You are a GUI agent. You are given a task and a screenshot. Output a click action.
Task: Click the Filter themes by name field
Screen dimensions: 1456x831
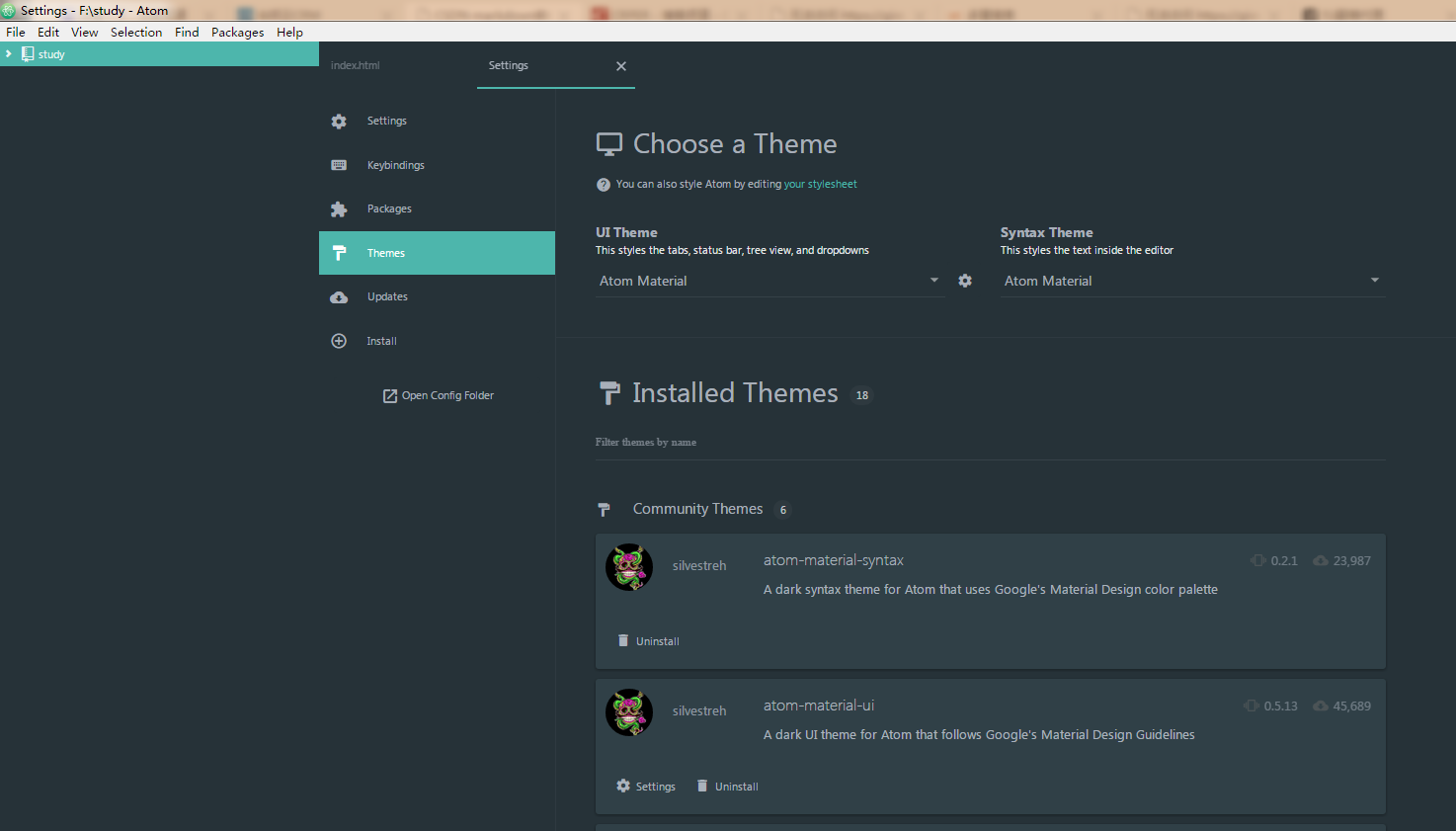990,443
